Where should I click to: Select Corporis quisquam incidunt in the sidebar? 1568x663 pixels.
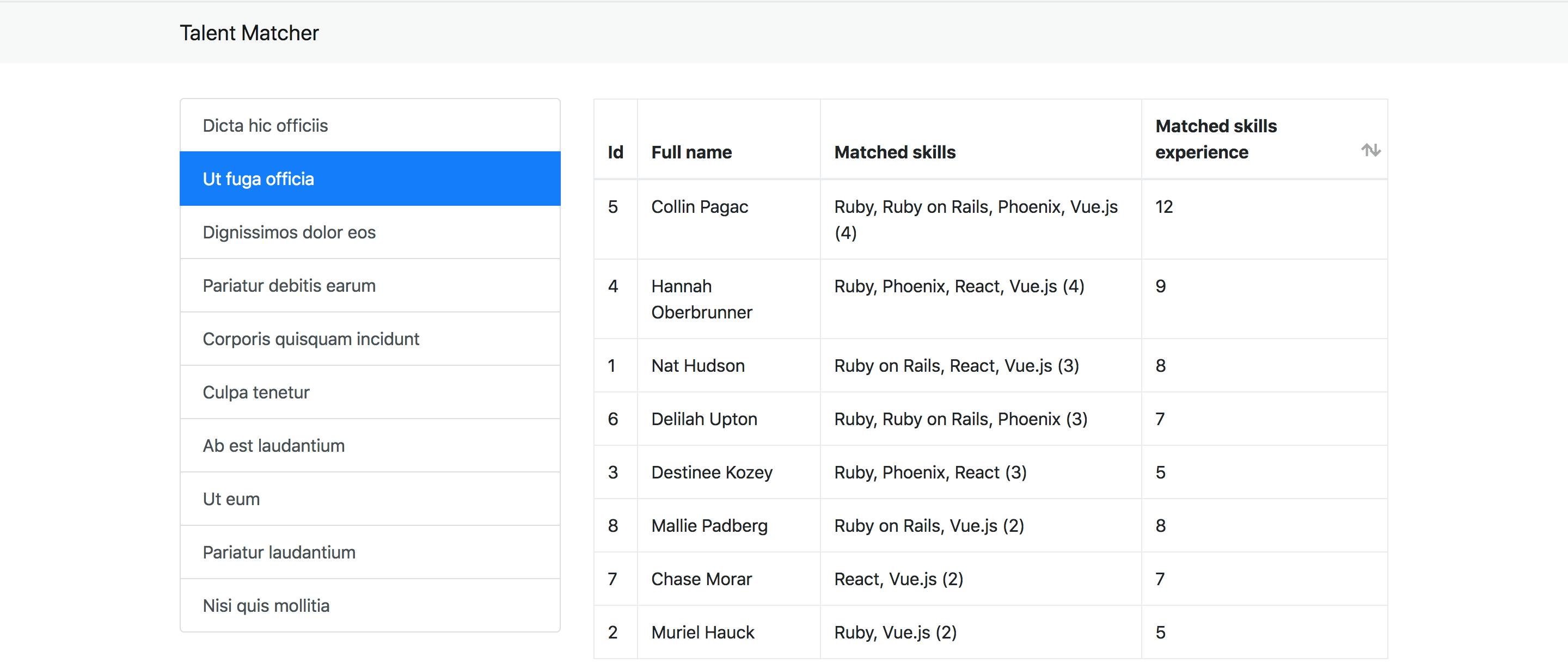pyautogui.click(x=370, y=339)
